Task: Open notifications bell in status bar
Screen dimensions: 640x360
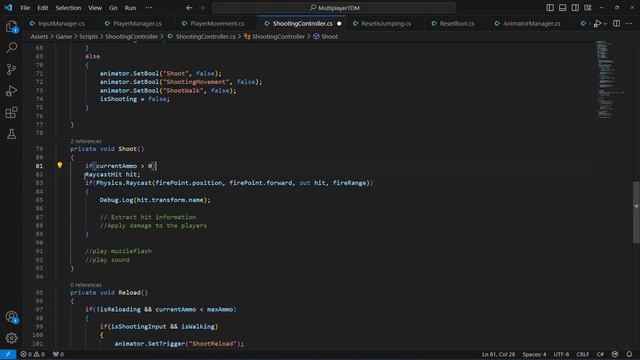Action: [x=629, y=354]
